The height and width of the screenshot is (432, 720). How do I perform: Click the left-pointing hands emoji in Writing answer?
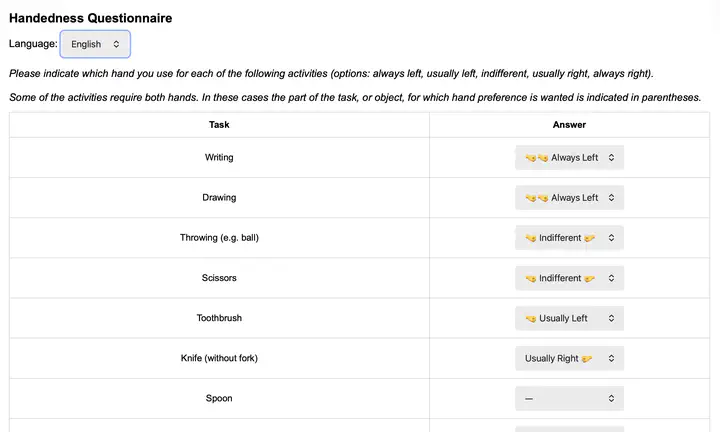pyautogui.click(x=537, y=158)
